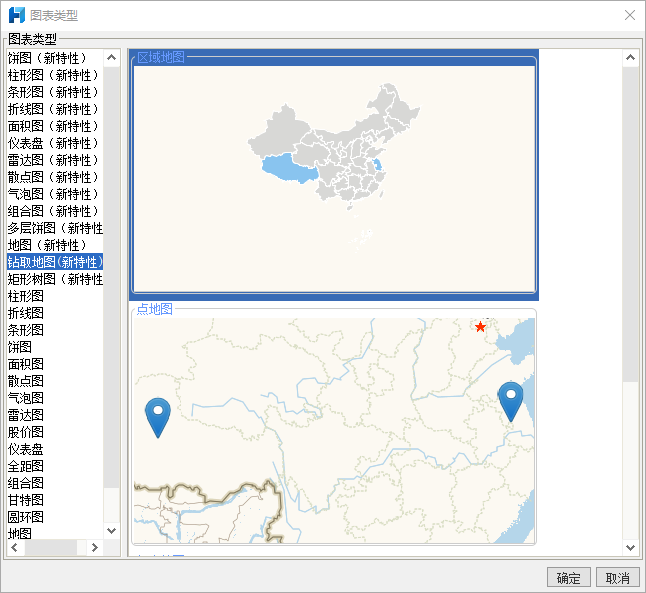646x593 pixels.
Task: Click list horizontal scroll right arrow
Action: coord(95,547)
